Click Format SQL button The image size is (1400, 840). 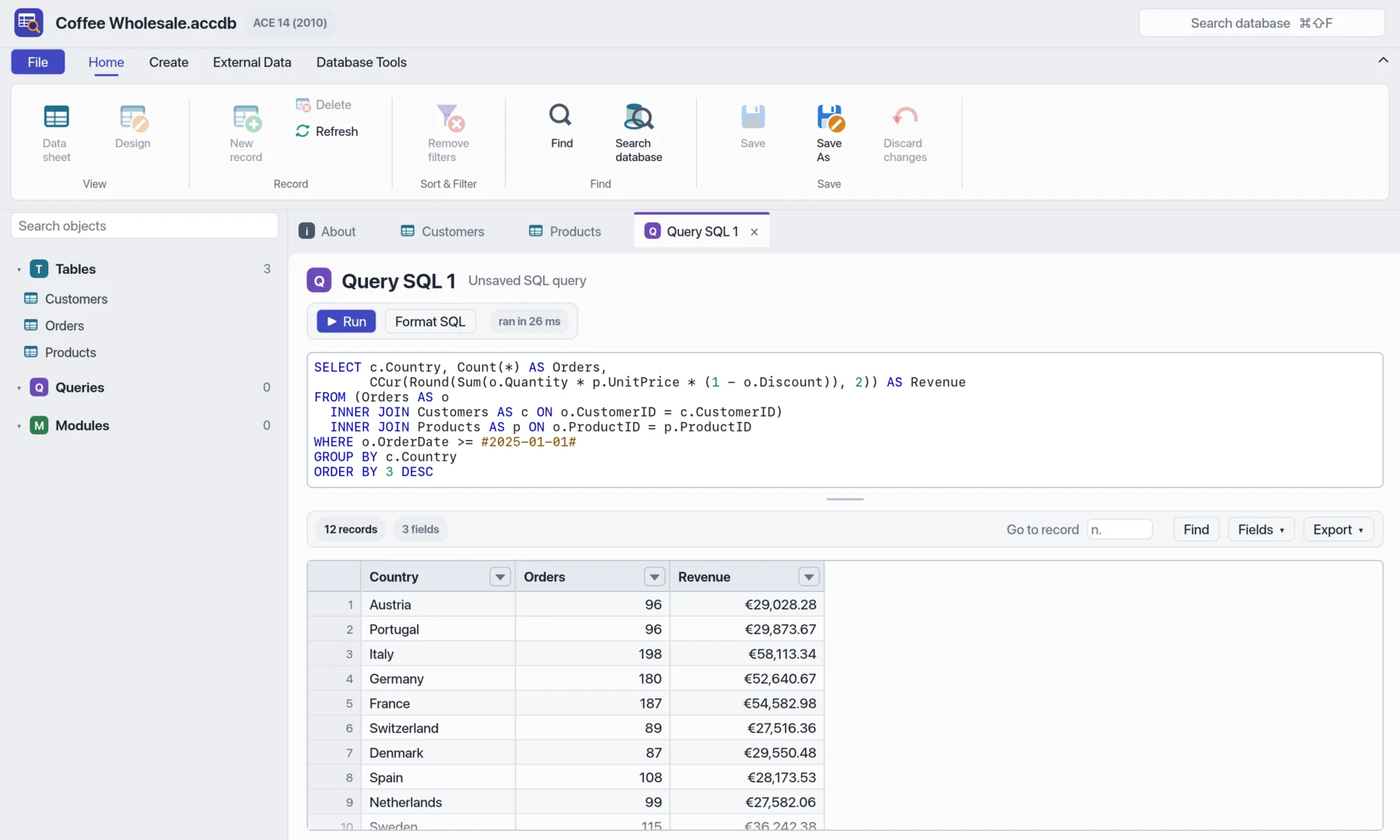pyautogui.click(x=430, y=321)
